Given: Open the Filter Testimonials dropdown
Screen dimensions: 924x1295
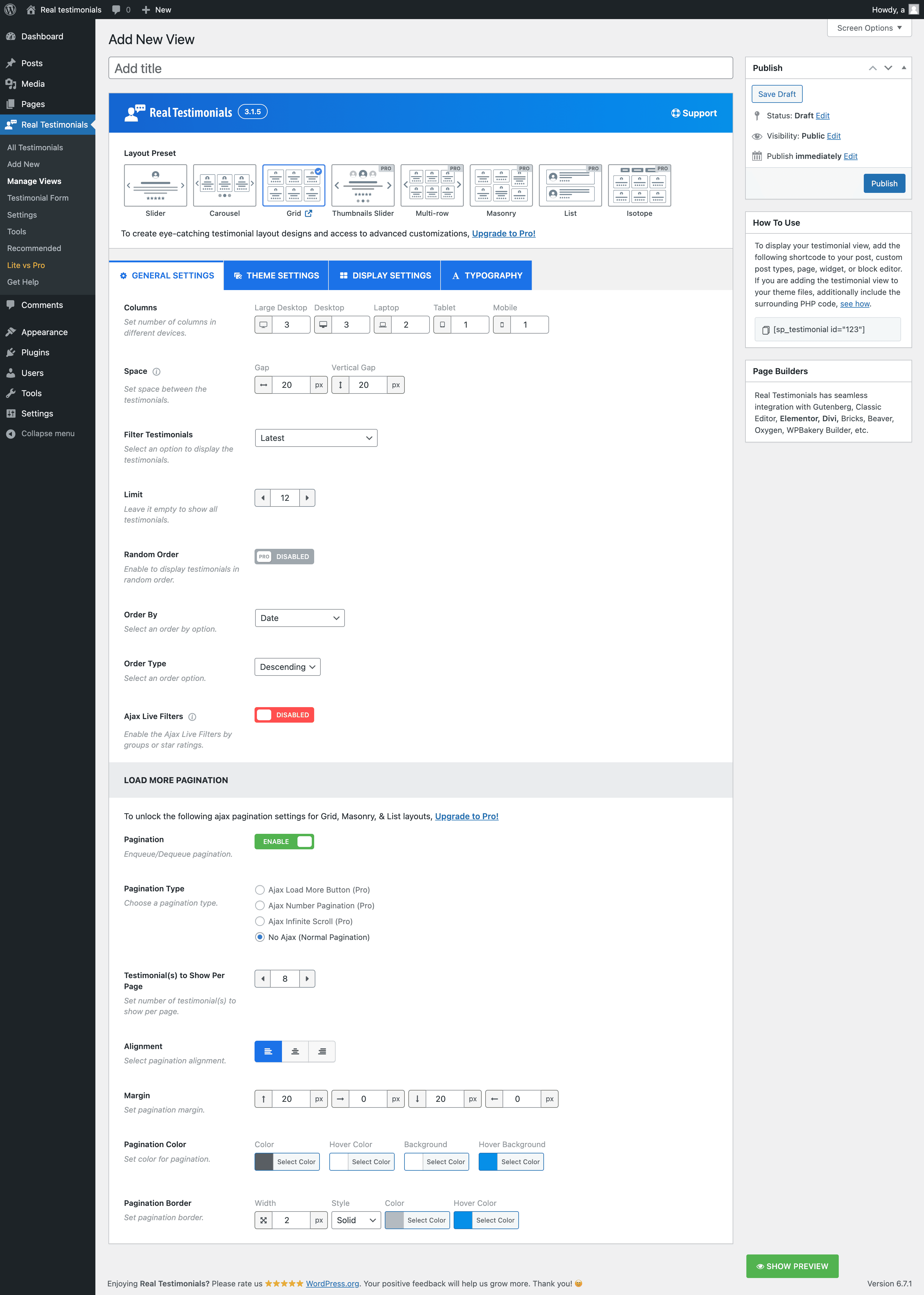Looking at the screenshot, I should [316, 438].
